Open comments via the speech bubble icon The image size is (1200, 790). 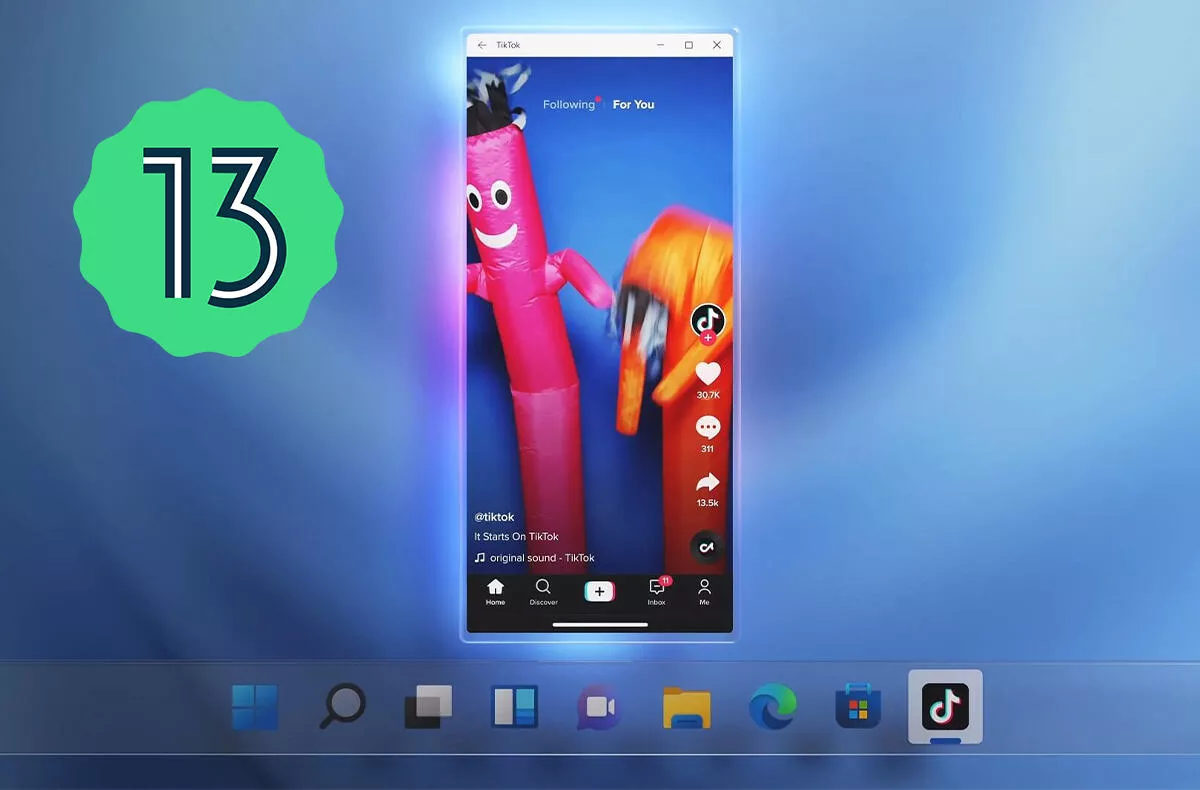click(x=708, y=428)
